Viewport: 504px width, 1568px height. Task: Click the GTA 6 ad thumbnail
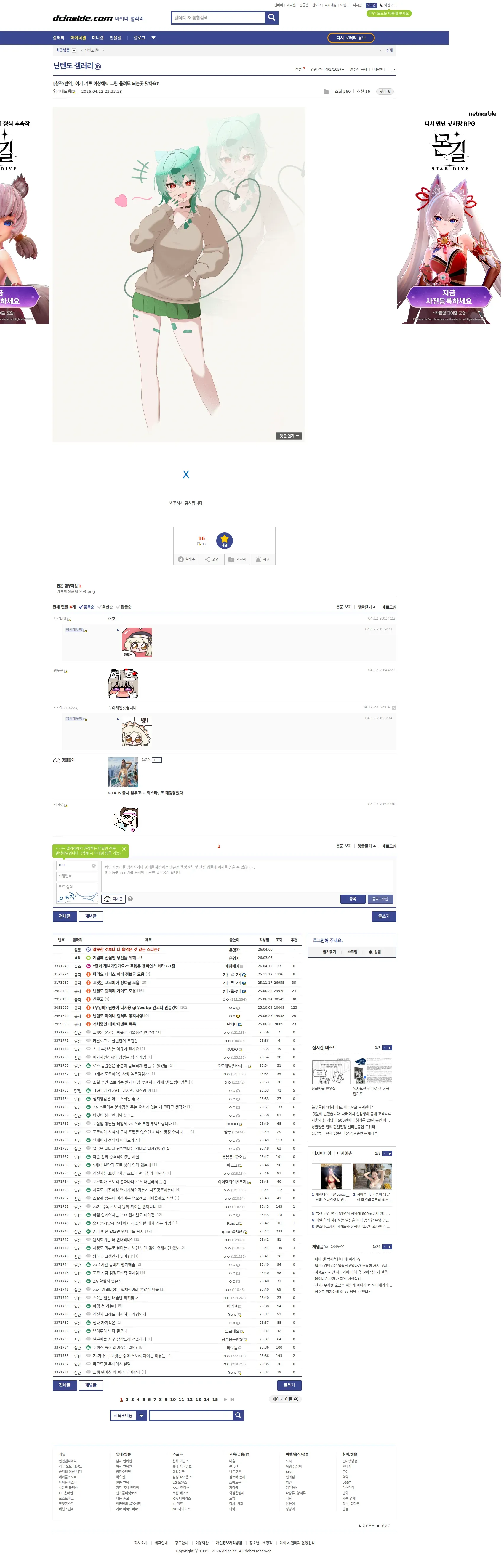[x=123, y=772]
